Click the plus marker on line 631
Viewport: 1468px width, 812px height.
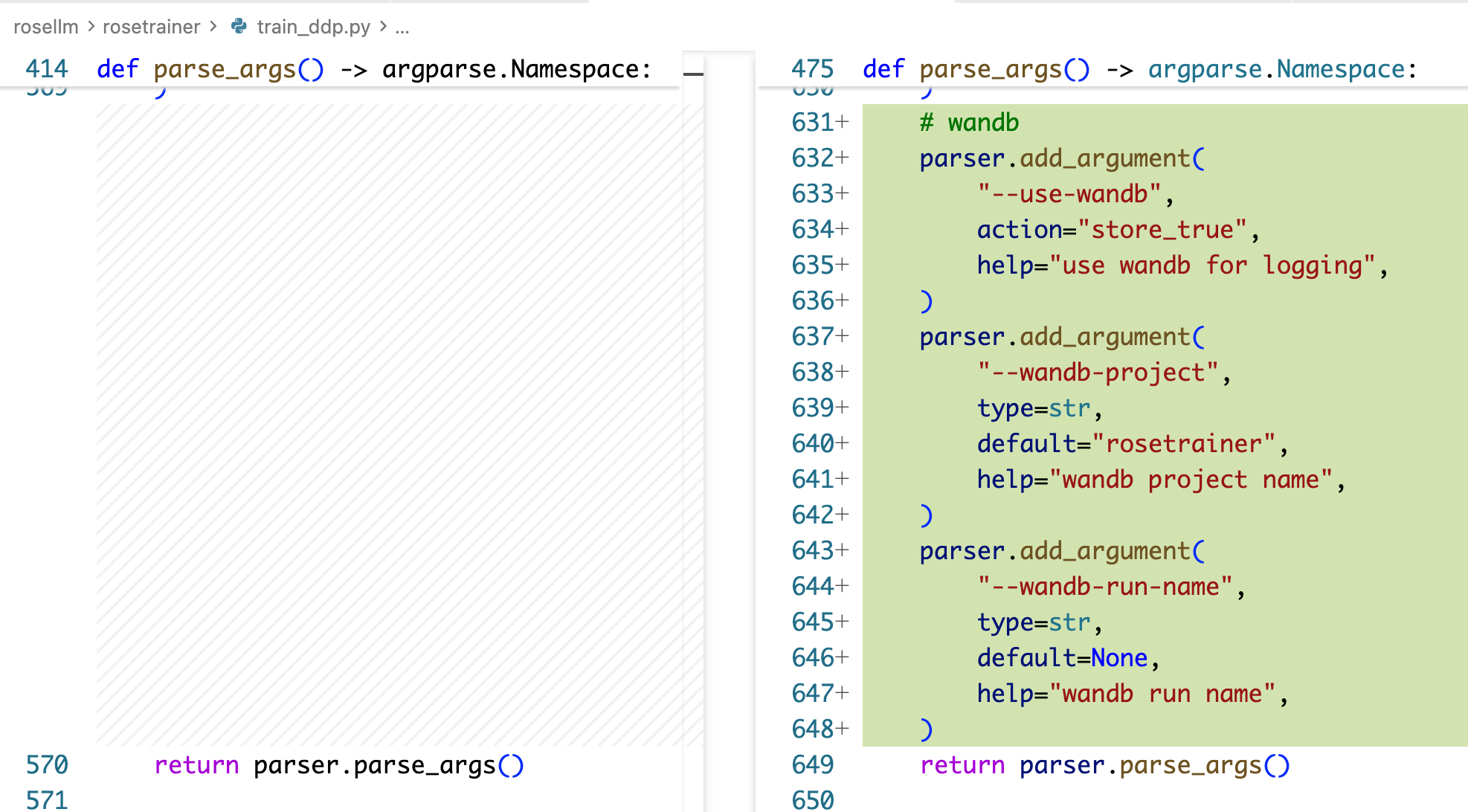(842, 122)
